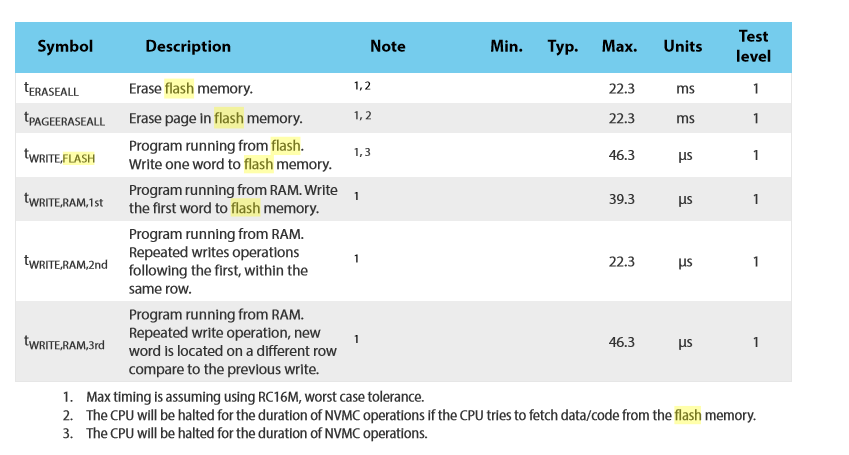Click the Test level column header
849x455 pixels.
[x=754, y=46]
